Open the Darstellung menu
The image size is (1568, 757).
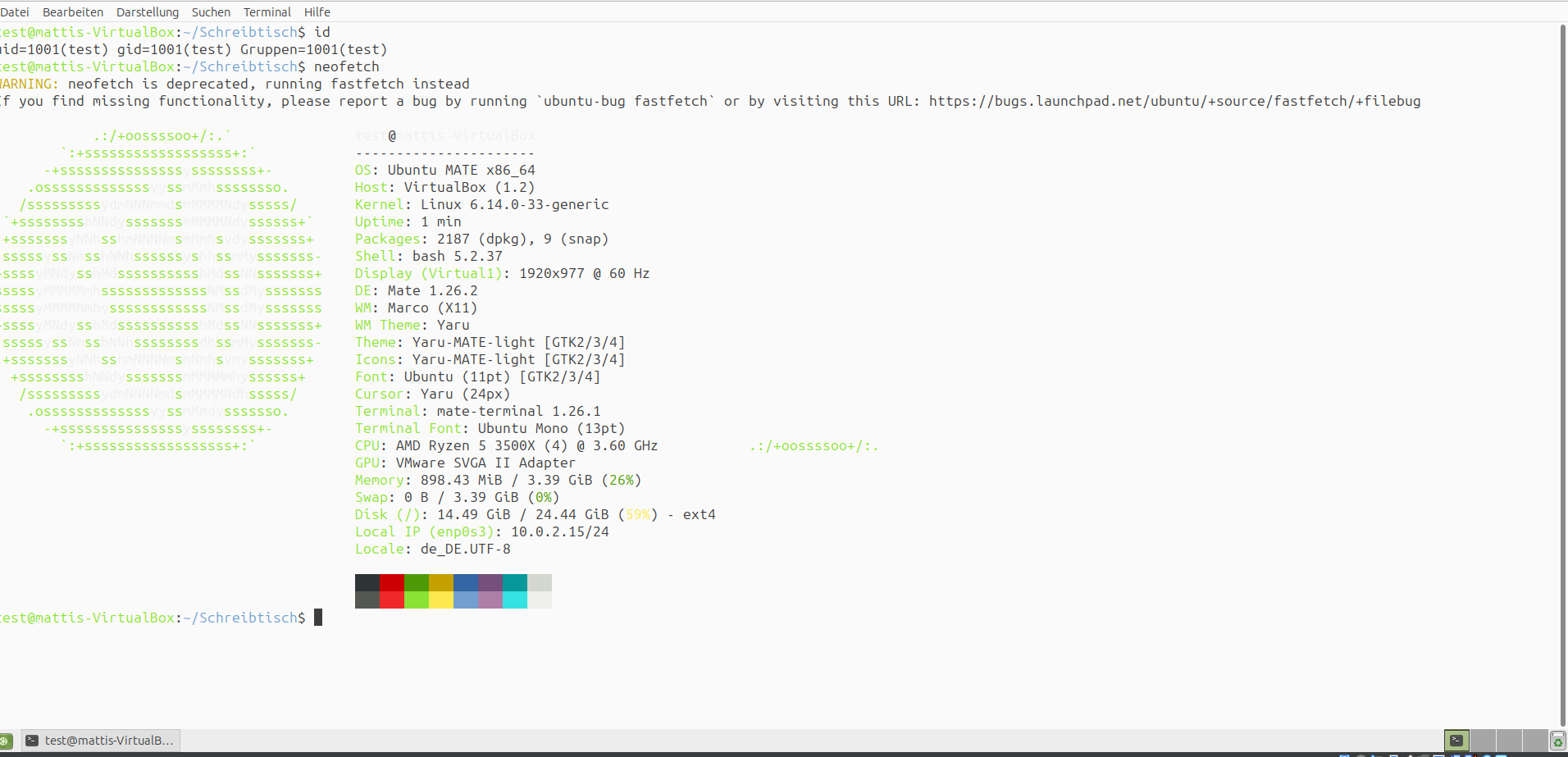tap(148, 12)
